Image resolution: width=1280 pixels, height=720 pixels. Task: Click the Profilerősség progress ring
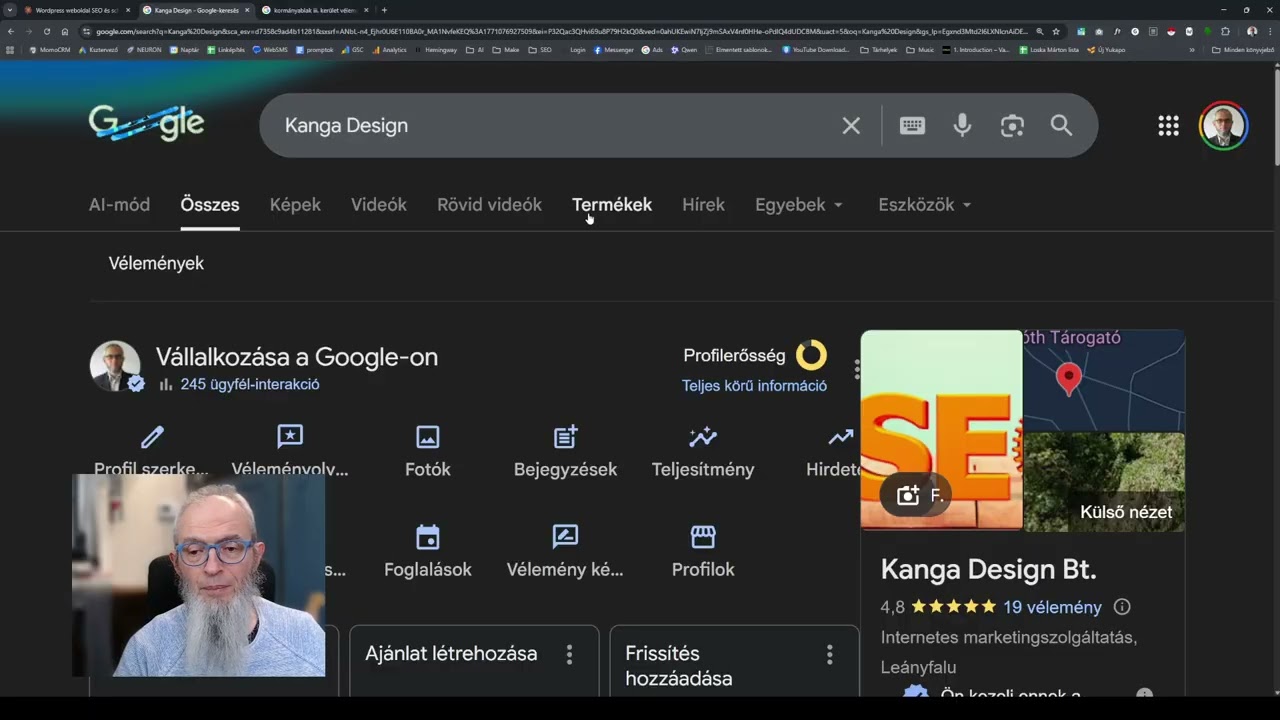point(811,355)
